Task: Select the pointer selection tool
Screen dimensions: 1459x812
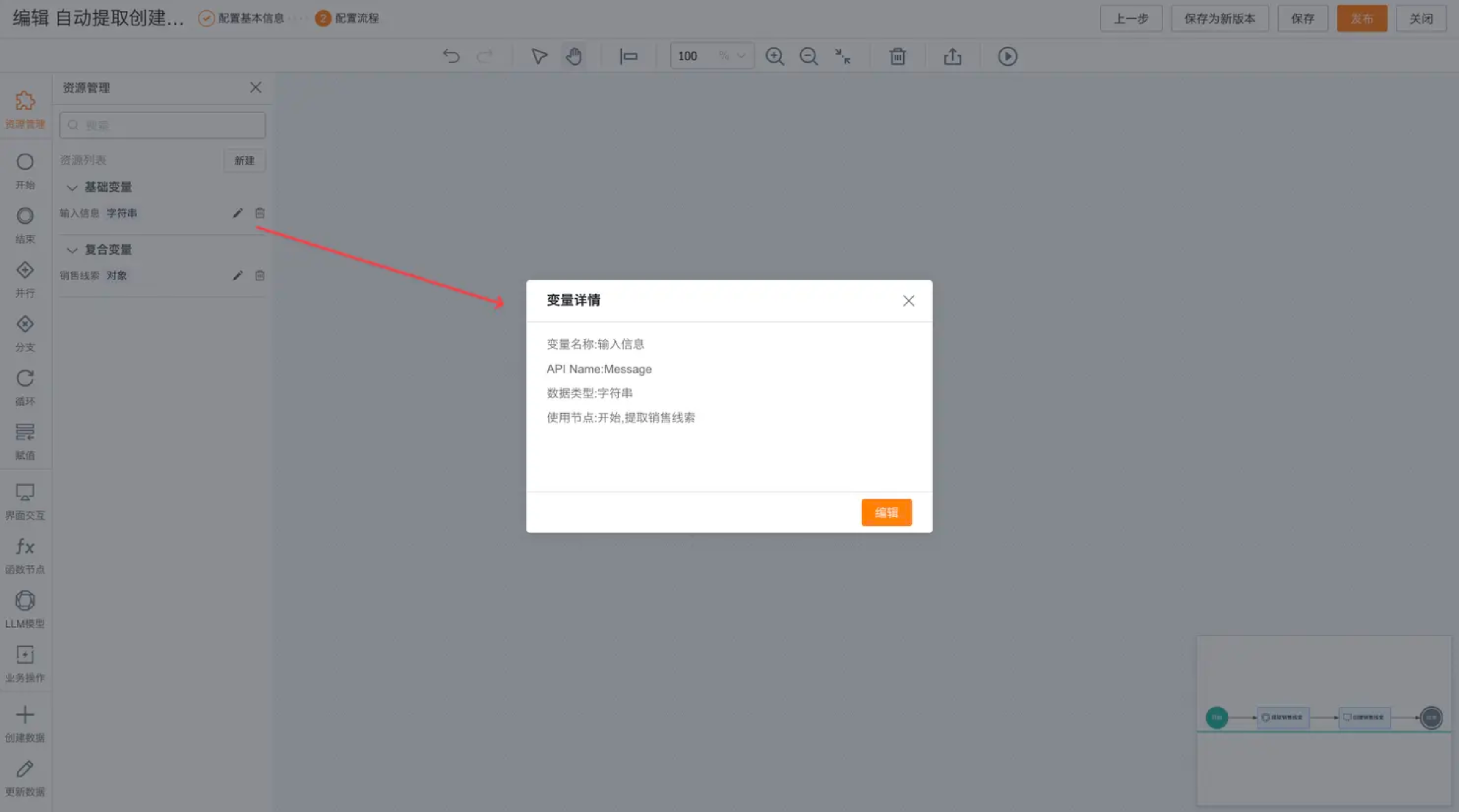Action: coord(539,56)
